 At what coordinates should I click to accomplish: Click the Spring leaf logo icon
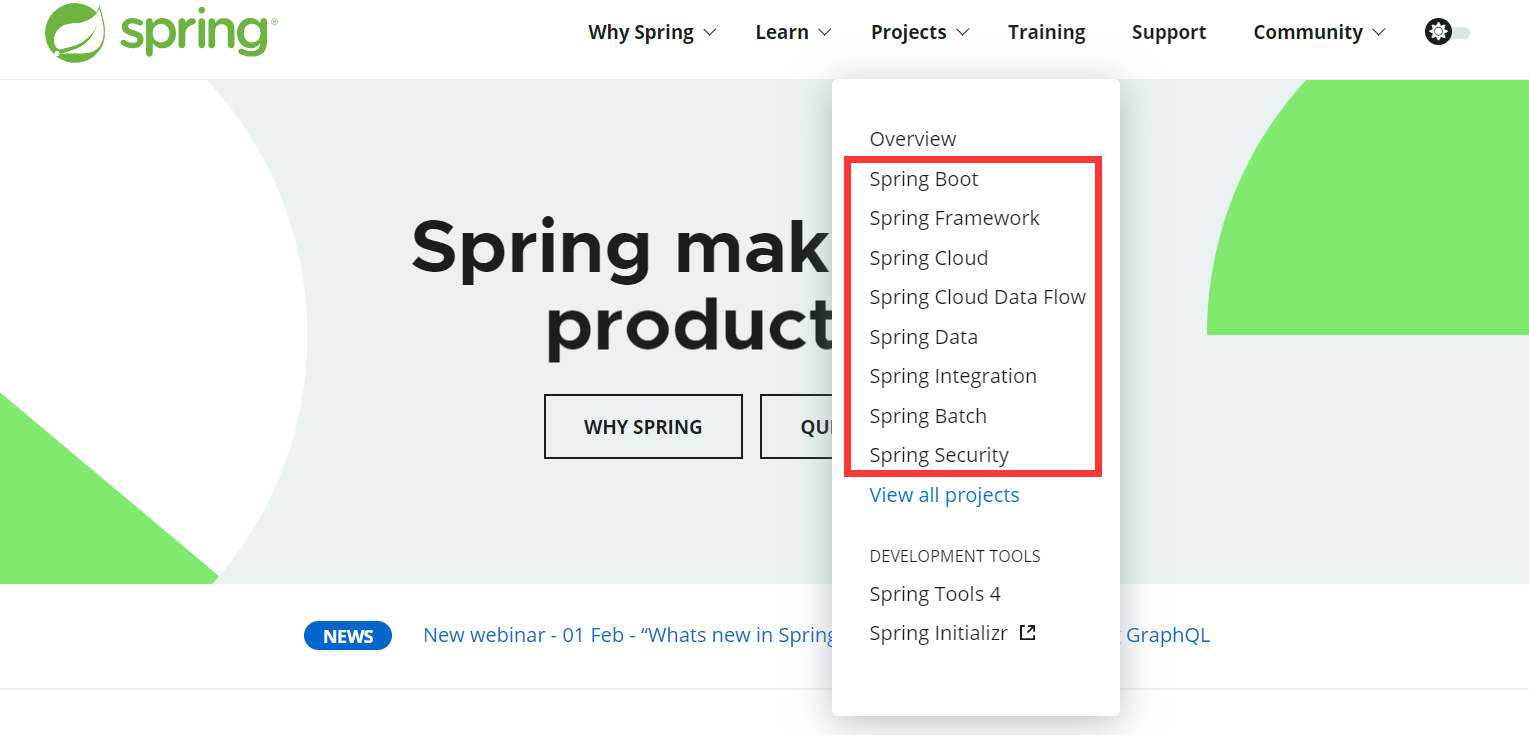pos(76,32)
